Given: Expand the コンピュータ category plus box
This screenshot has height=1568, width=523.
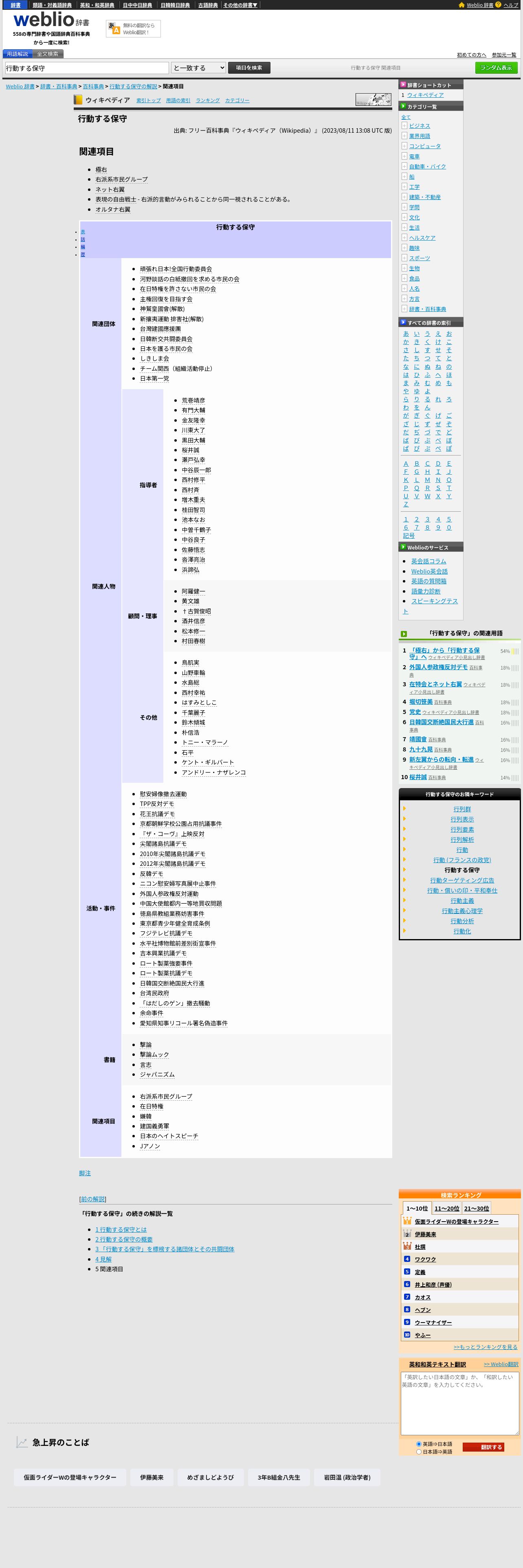Looking at the screenshot, I should pos(404,146).
